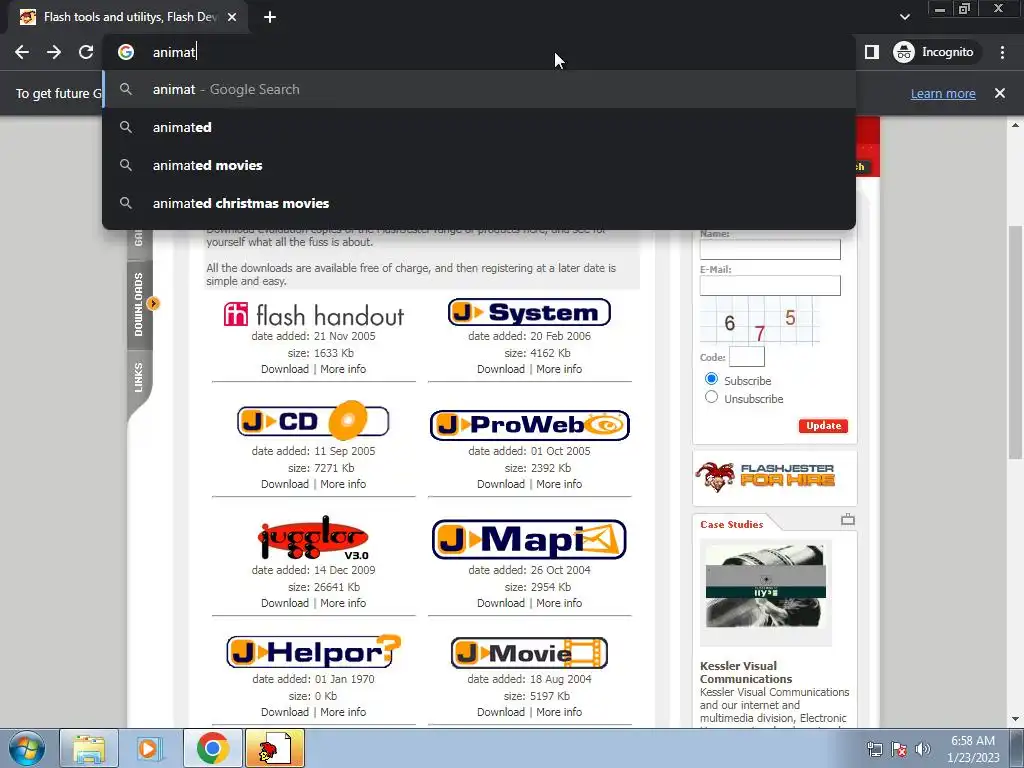
Task: Click the red Update button
Action: coord(823,426)
